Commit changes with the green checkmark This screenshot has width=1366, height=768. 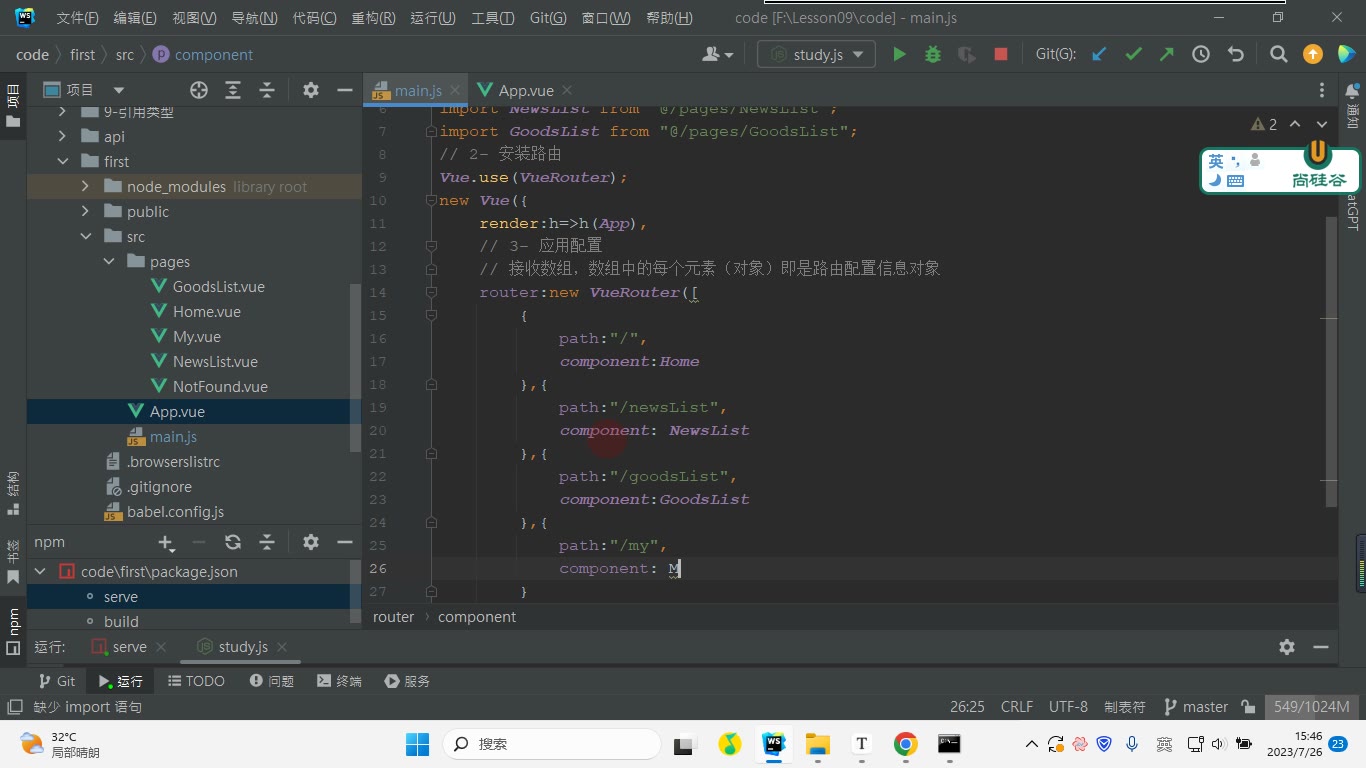tap(1133, 54)
